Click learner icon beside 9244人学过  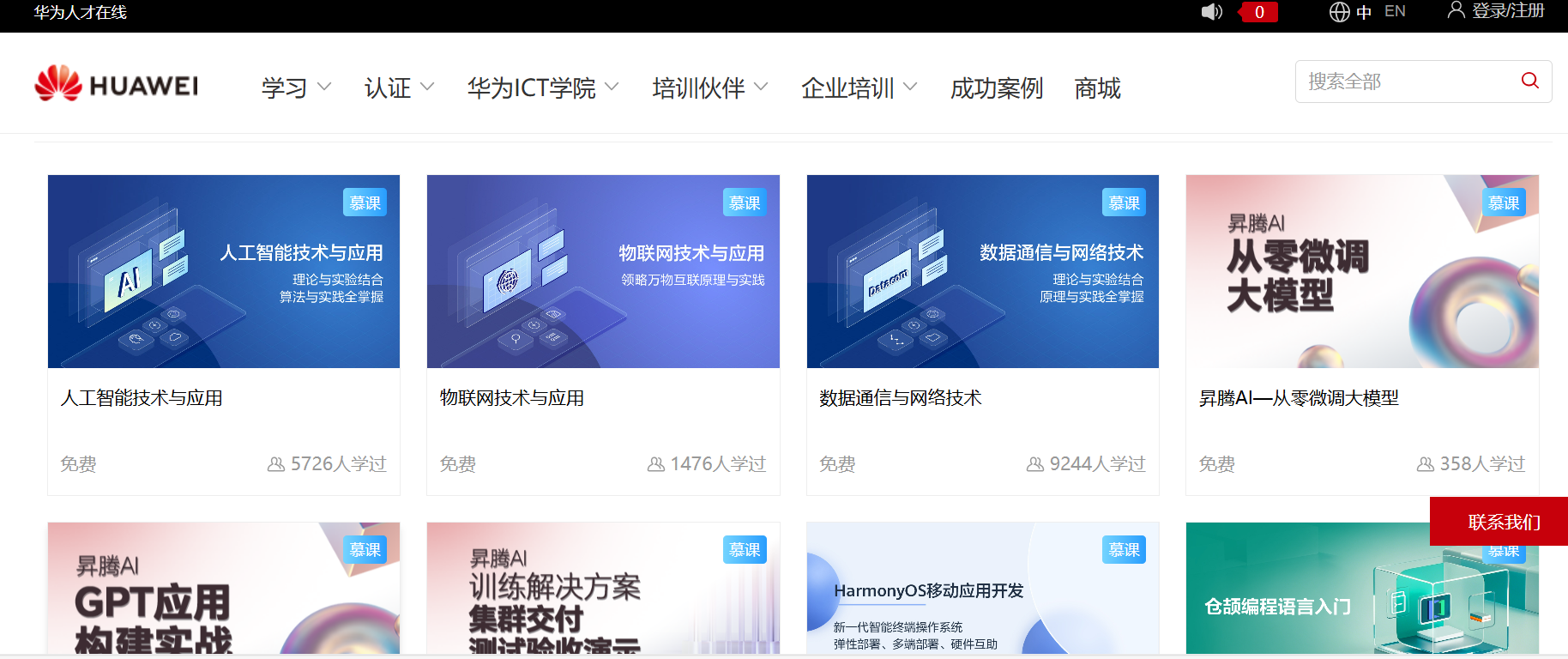(x=1035, y=464)
